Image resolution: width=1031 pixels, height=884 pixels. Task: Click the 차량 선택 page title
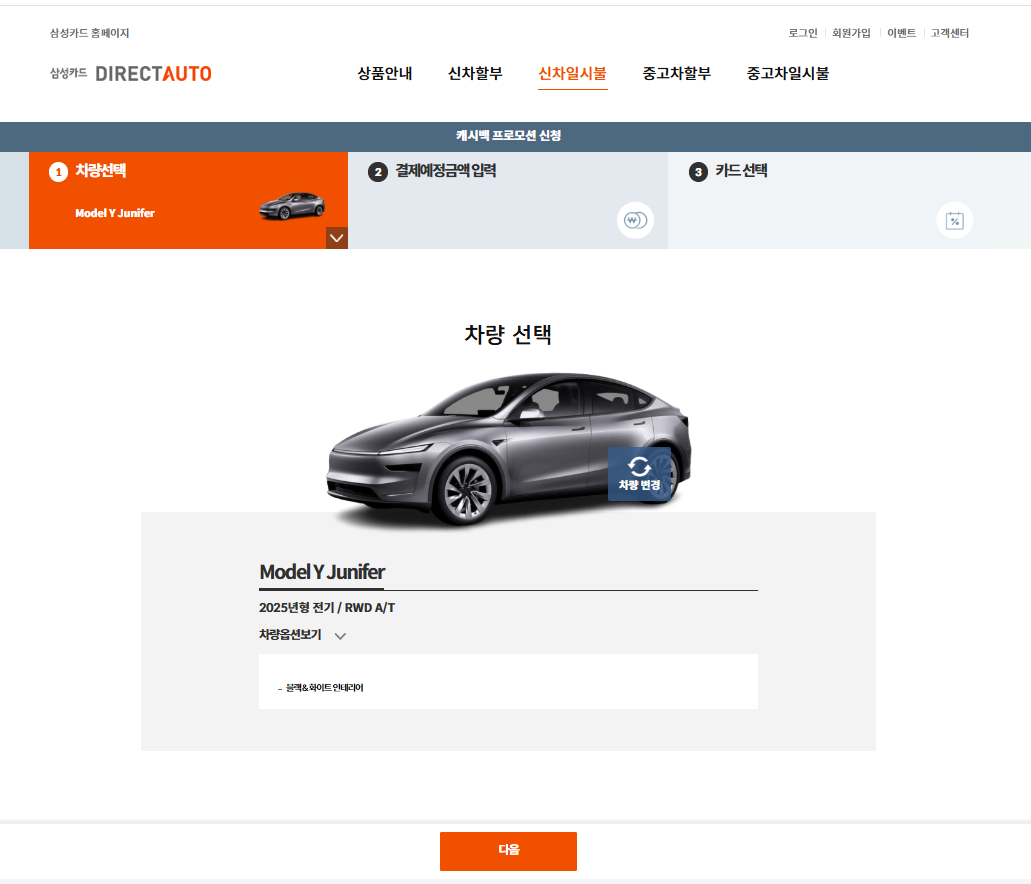[x=508, y=335]
